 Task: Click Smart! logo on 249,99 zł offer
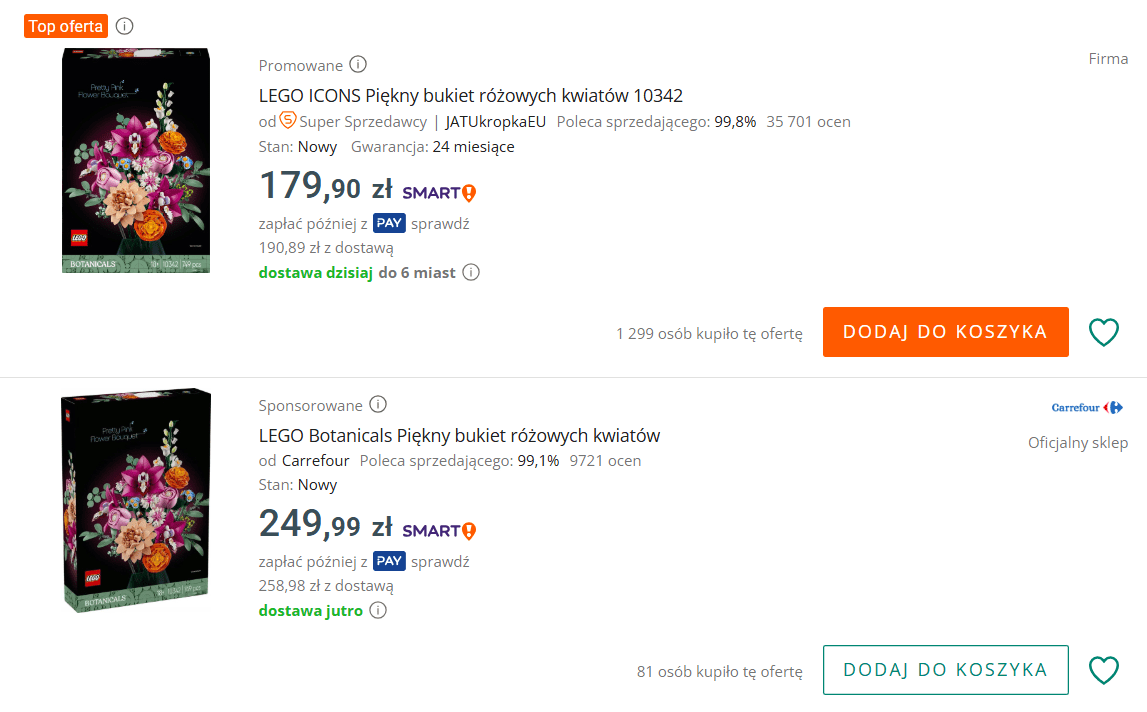click(439, 530)
